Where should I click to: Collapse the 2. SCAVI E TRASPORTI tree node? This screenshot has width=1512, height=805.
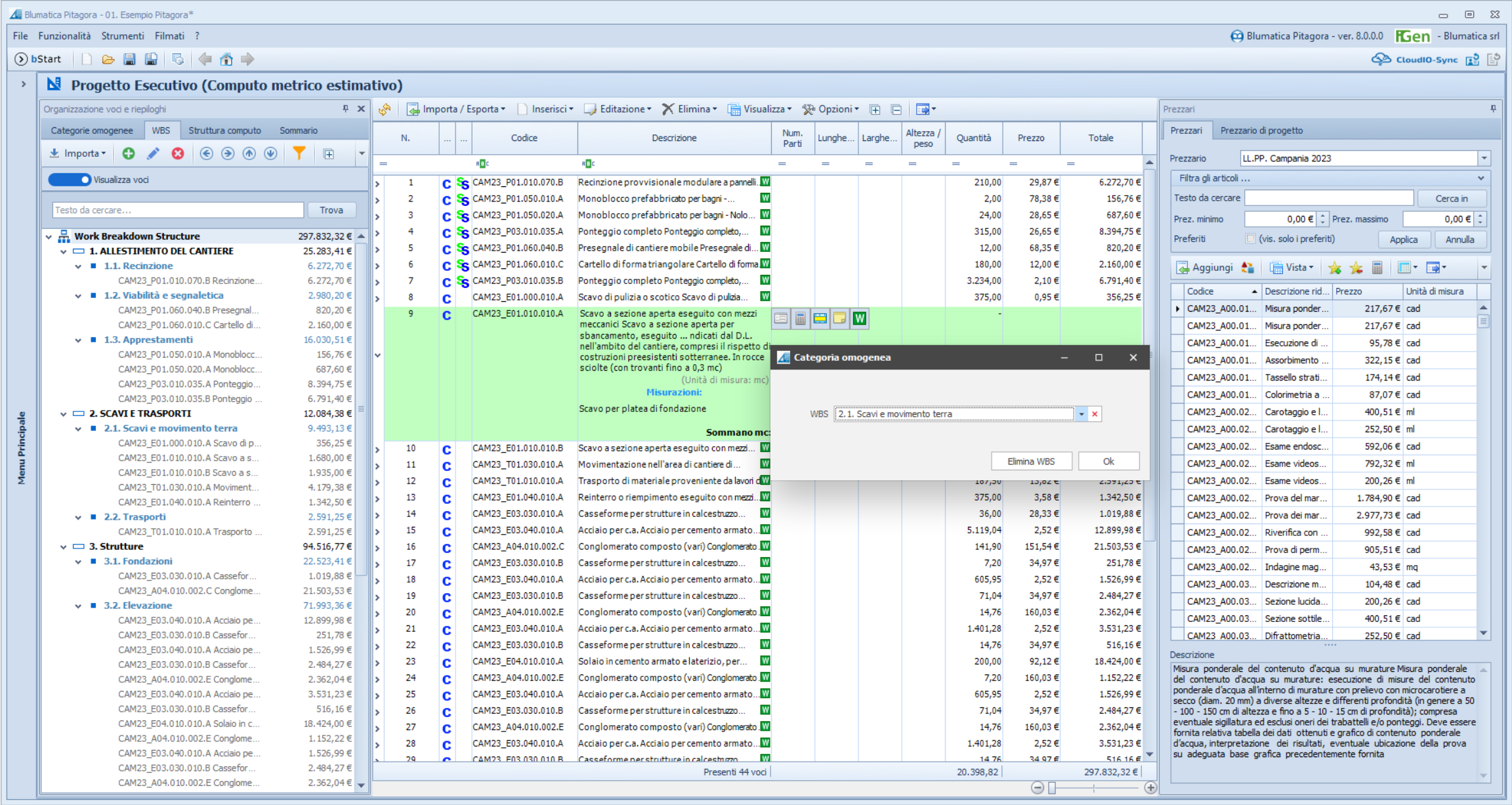point(64,414)
